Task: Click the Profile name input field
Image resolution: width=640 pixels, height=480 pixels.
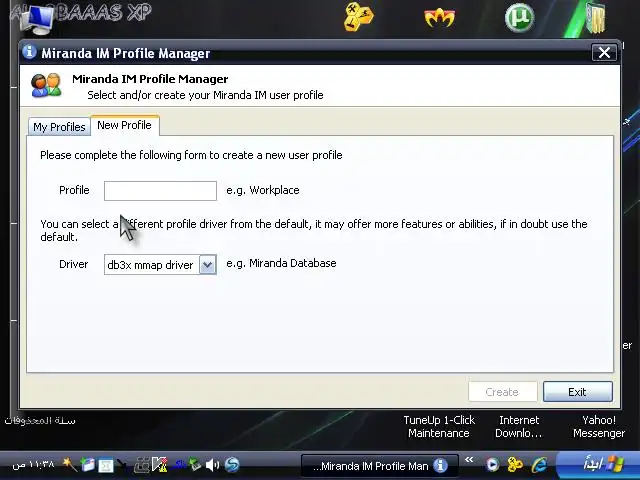Action: (x=160, y=191)
